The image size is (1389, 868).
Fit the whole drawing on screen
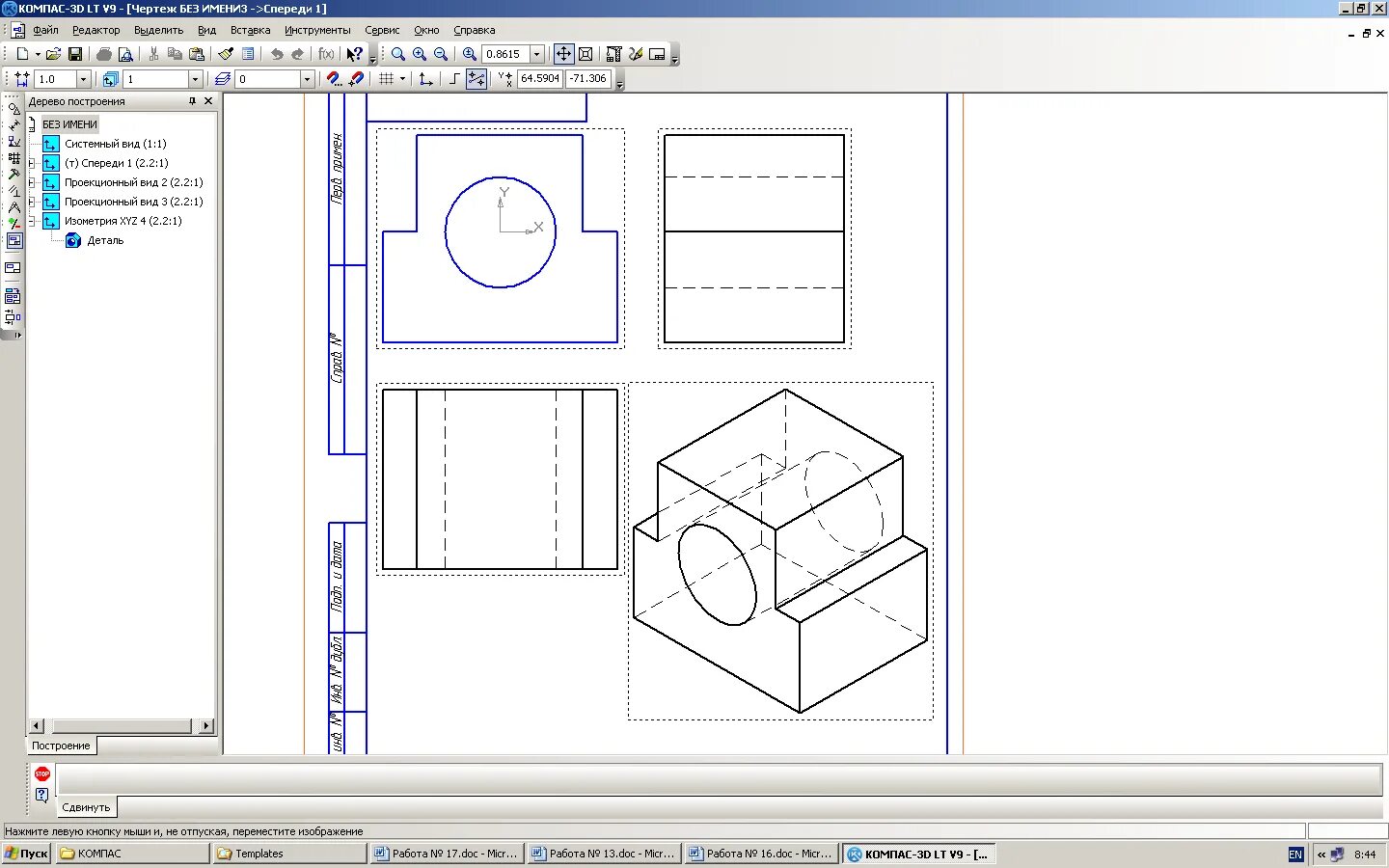[x=586, y=54]
